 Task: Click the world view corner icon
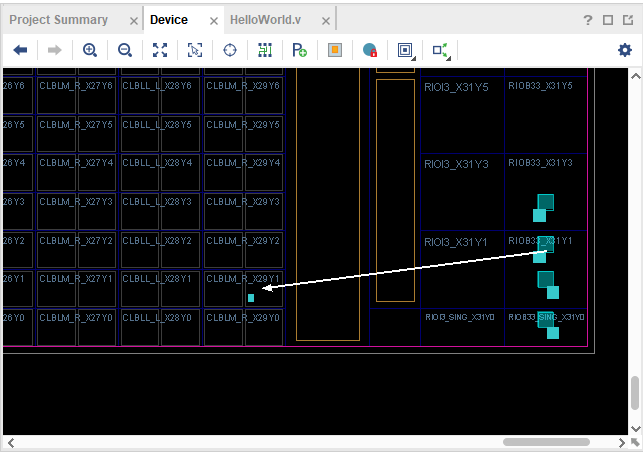[x=635, y=443]
